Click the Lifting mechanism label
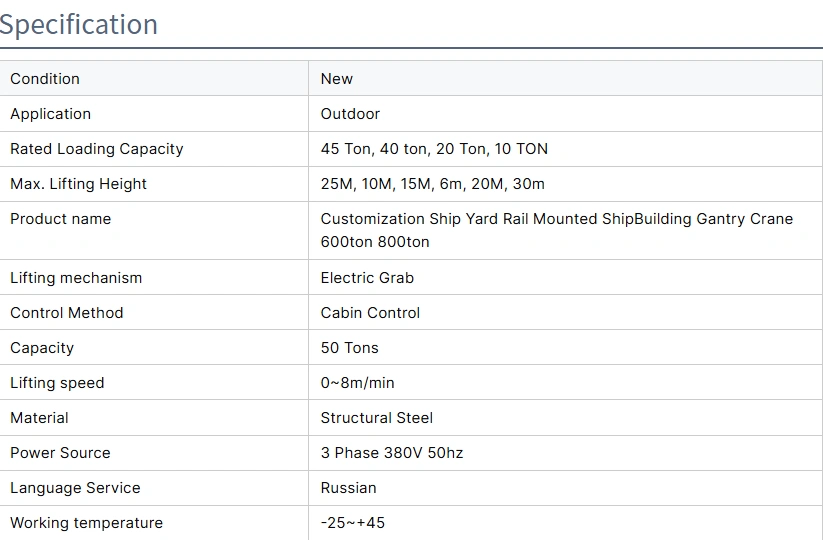 pos(76,278)
